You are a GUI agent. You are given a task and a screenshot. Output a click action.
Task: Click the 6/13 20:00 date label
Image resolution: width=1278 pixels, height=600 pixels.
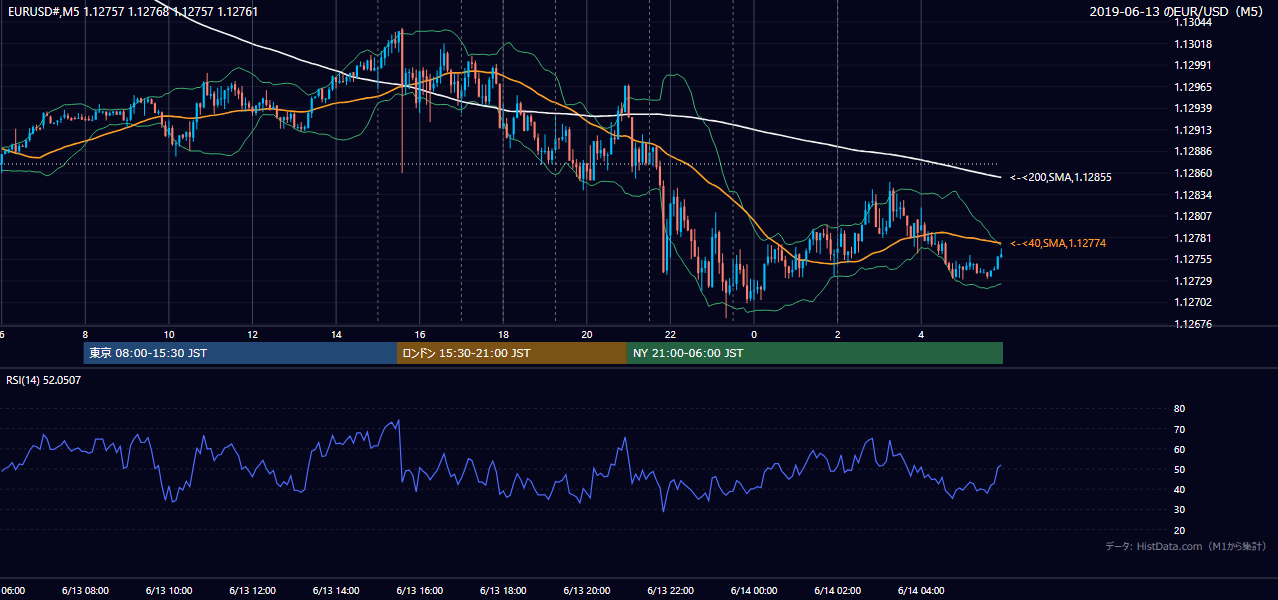[x=587, y=590]
